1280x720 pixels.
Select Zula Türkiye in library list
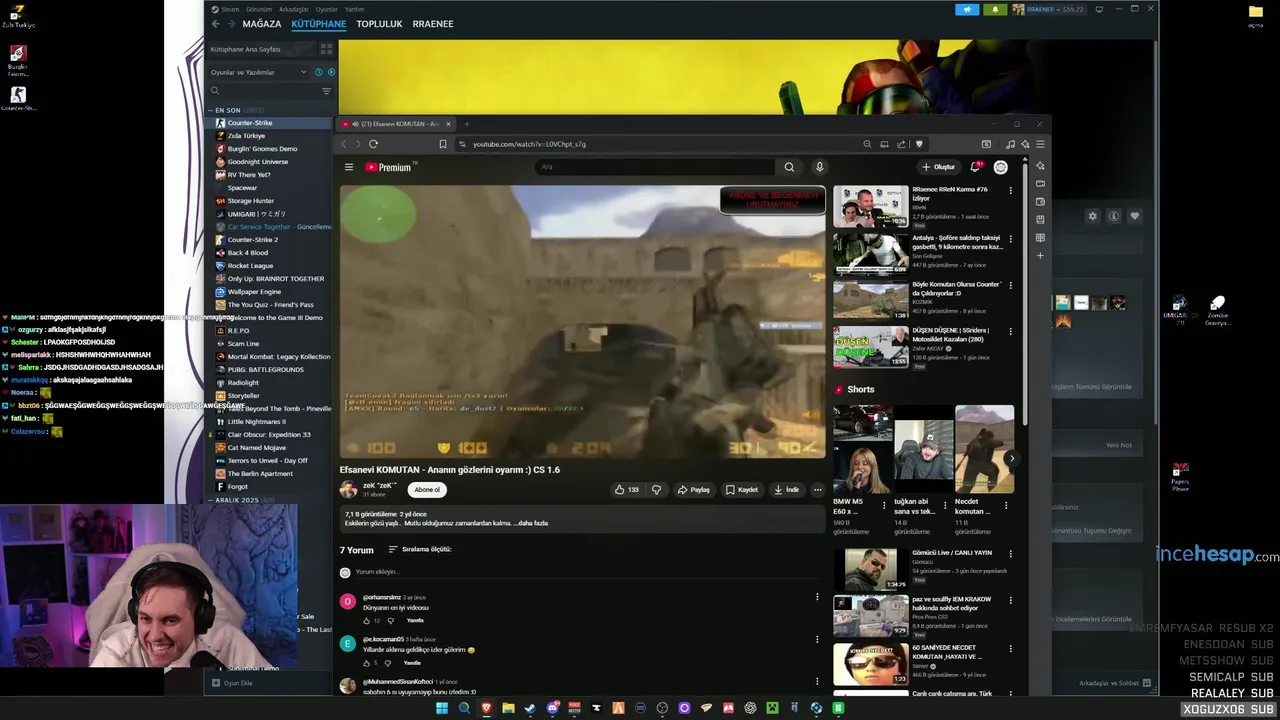(x=246, y=136)
